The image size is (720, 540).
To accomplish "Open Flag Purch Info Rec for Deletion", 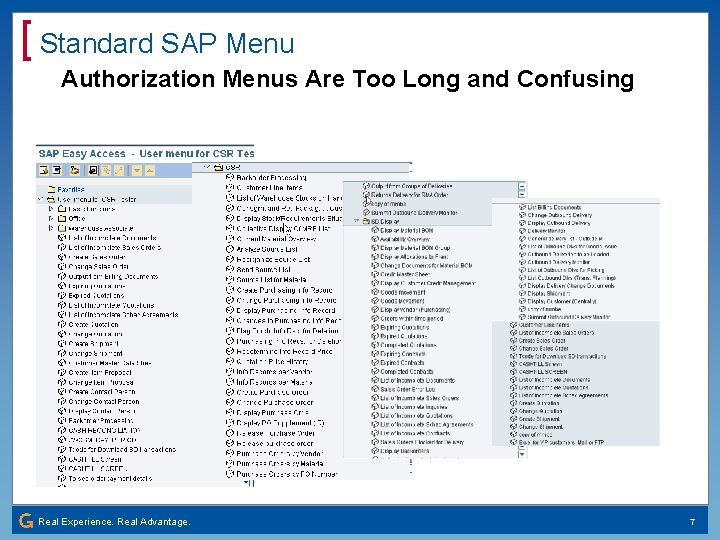I will (287, 331).
